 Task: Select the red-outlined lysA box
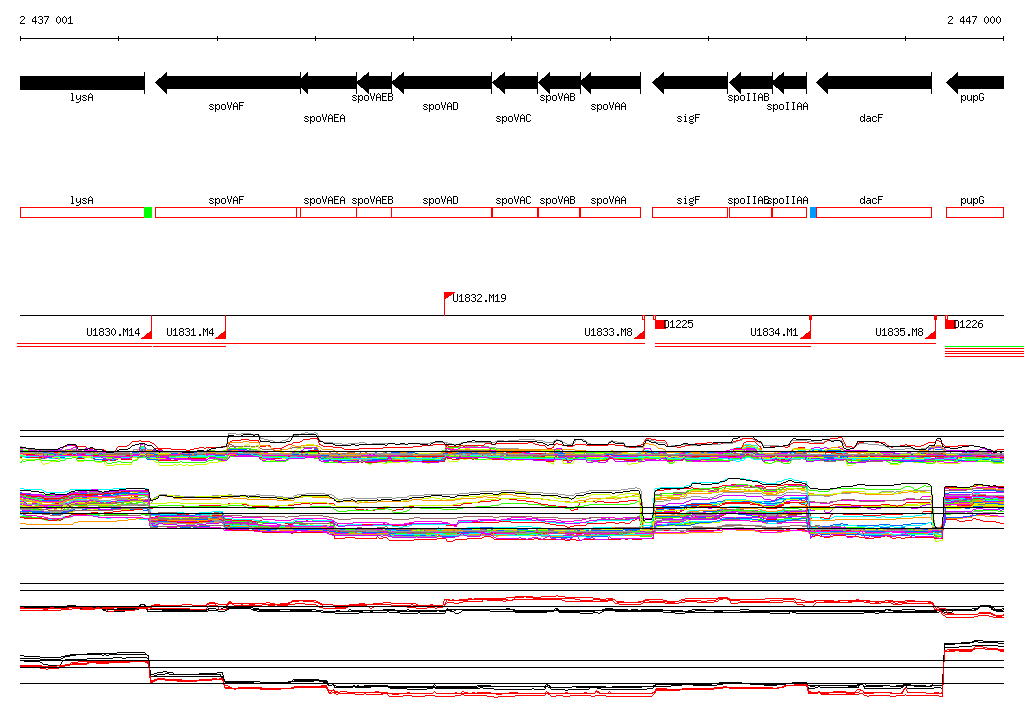[82, 212]
